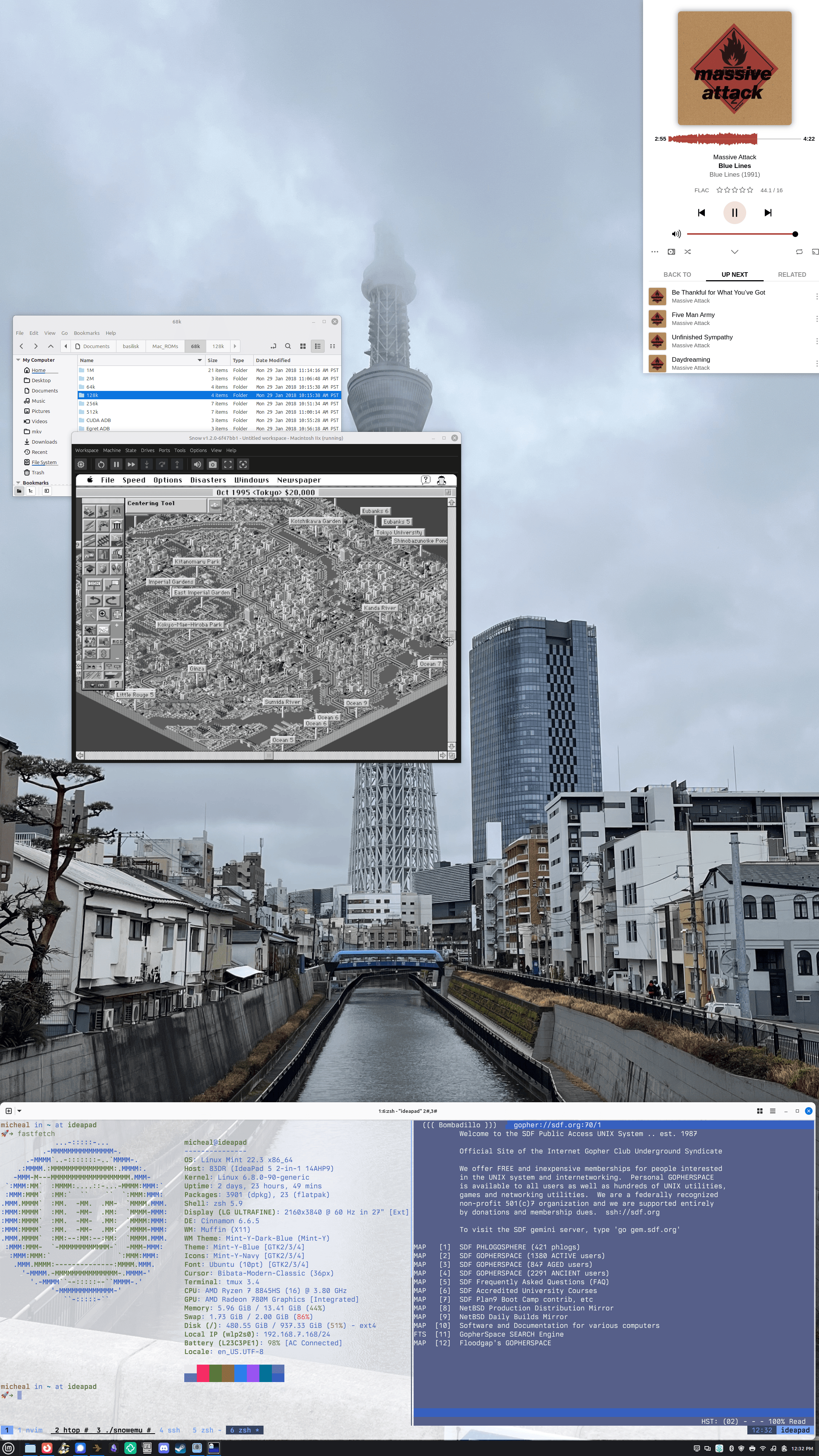
Task: Mute the music player volume
Action: pos(676,234)
